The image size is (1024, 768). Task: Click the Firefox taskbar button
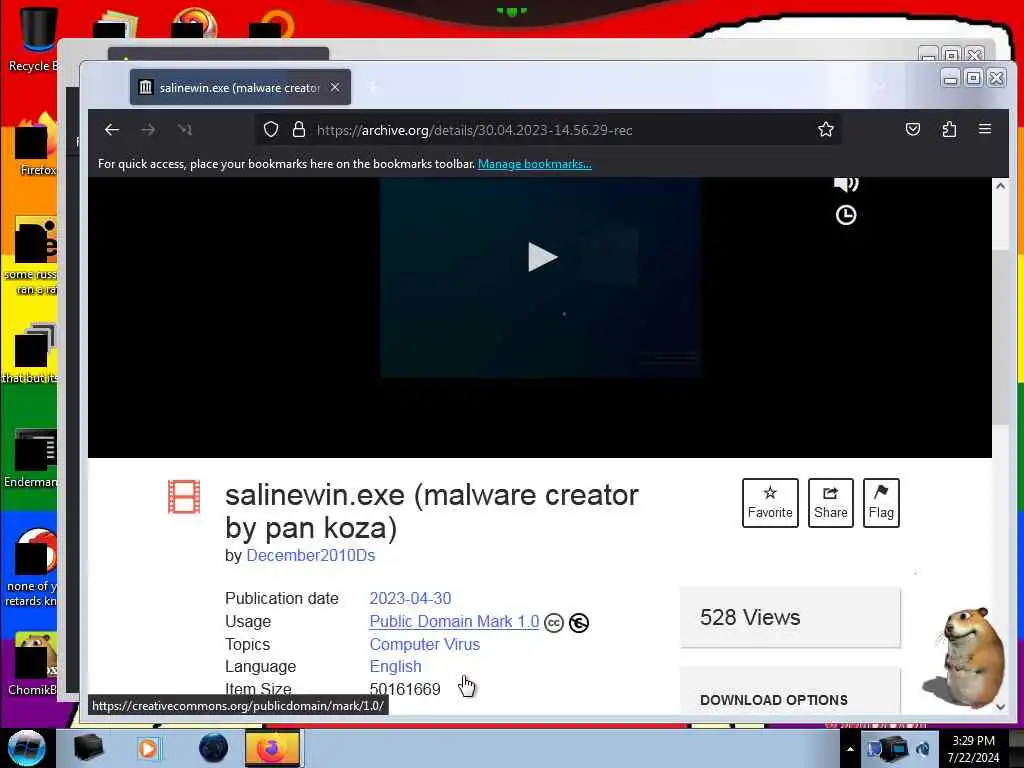coord(272,748)
